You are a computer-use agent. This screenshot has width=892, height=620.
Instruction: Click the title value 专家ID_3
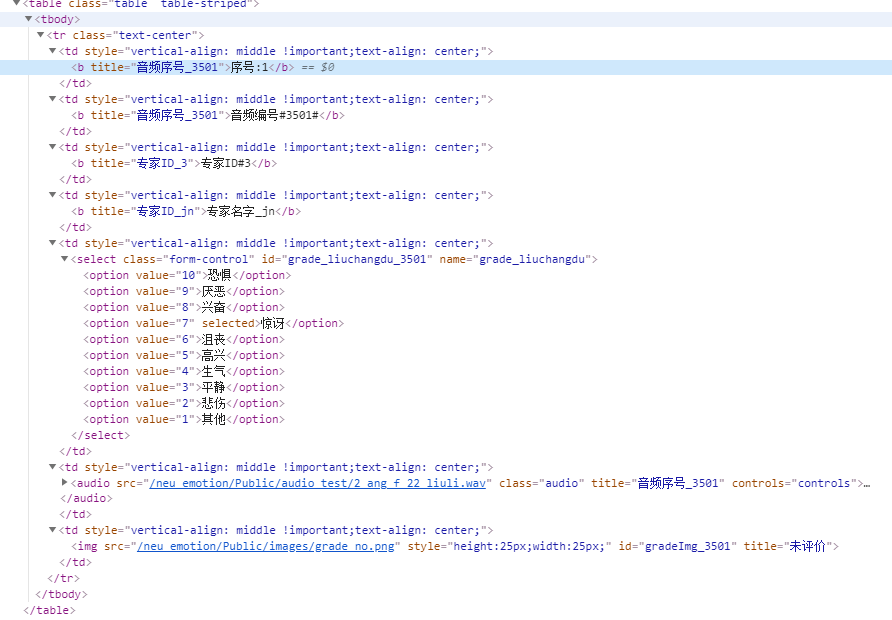162,163
